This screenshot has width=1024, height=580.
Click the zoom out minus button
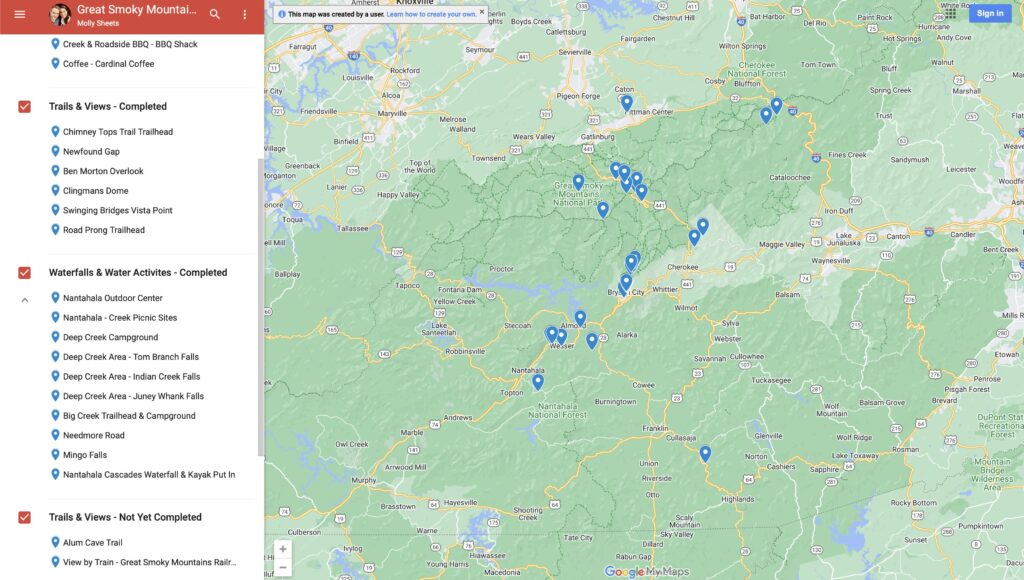(x=283, y=567)
